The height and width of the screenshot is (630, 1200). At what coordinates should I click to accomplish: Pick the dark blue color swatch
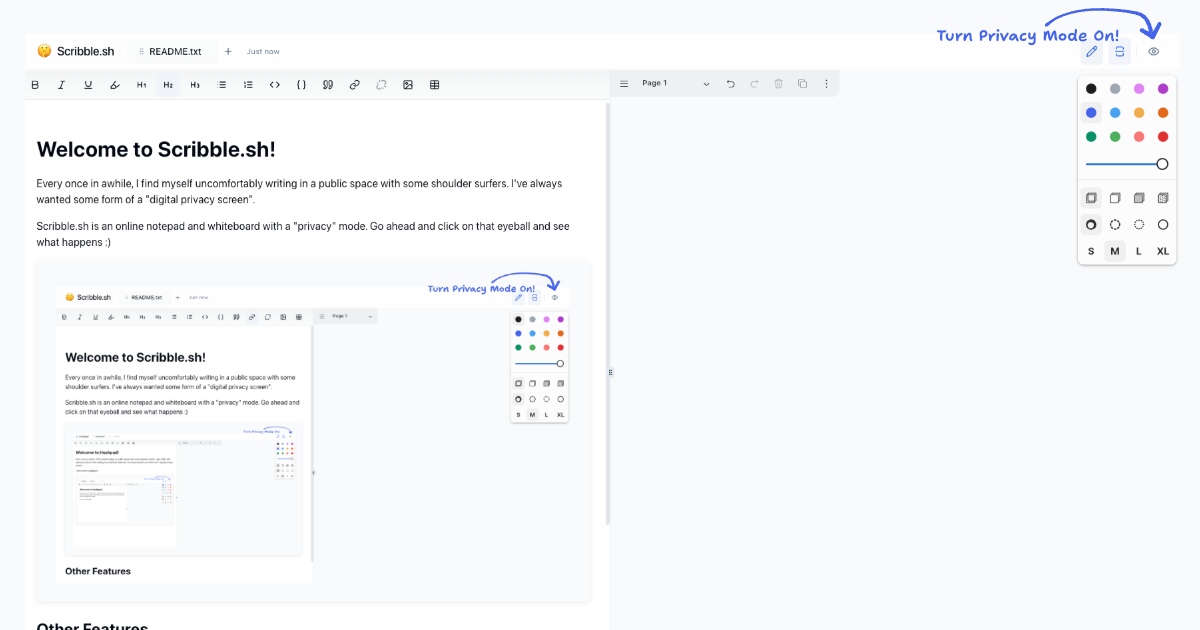(x=1091, y=113)
